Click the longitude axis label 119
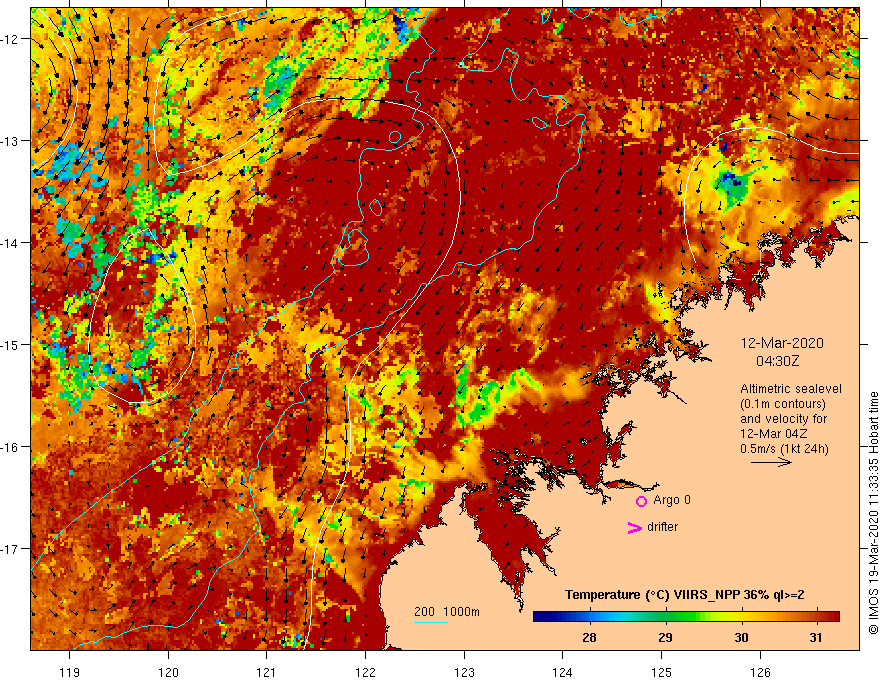 70,672
